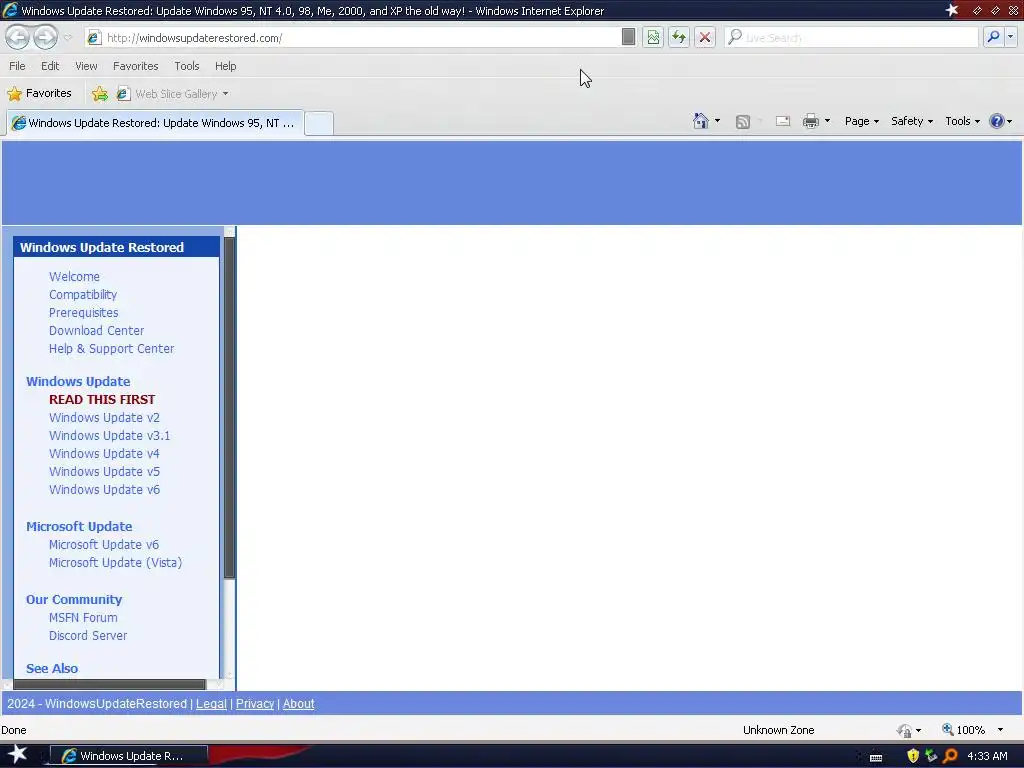This screenshot has height=768, width=1024.
Task: Open the Help menu
Action: click(225, 66)
